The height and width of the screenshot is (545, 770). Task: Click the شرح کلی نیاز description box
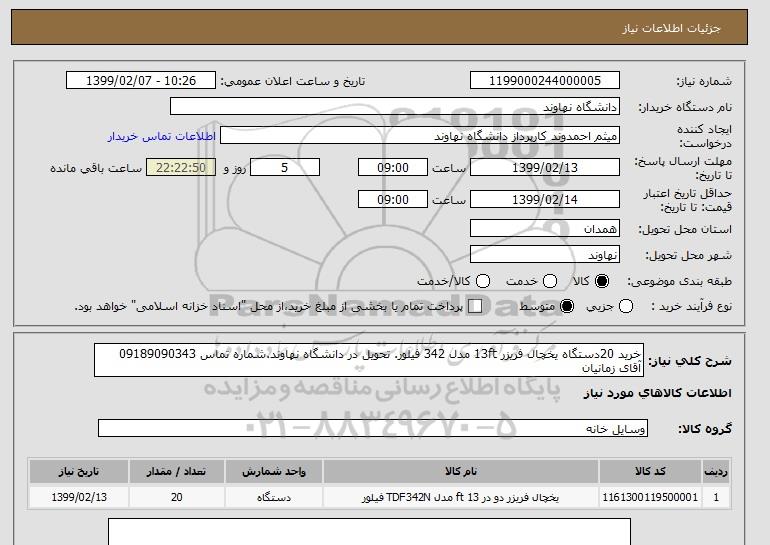[x=369, y=360]
